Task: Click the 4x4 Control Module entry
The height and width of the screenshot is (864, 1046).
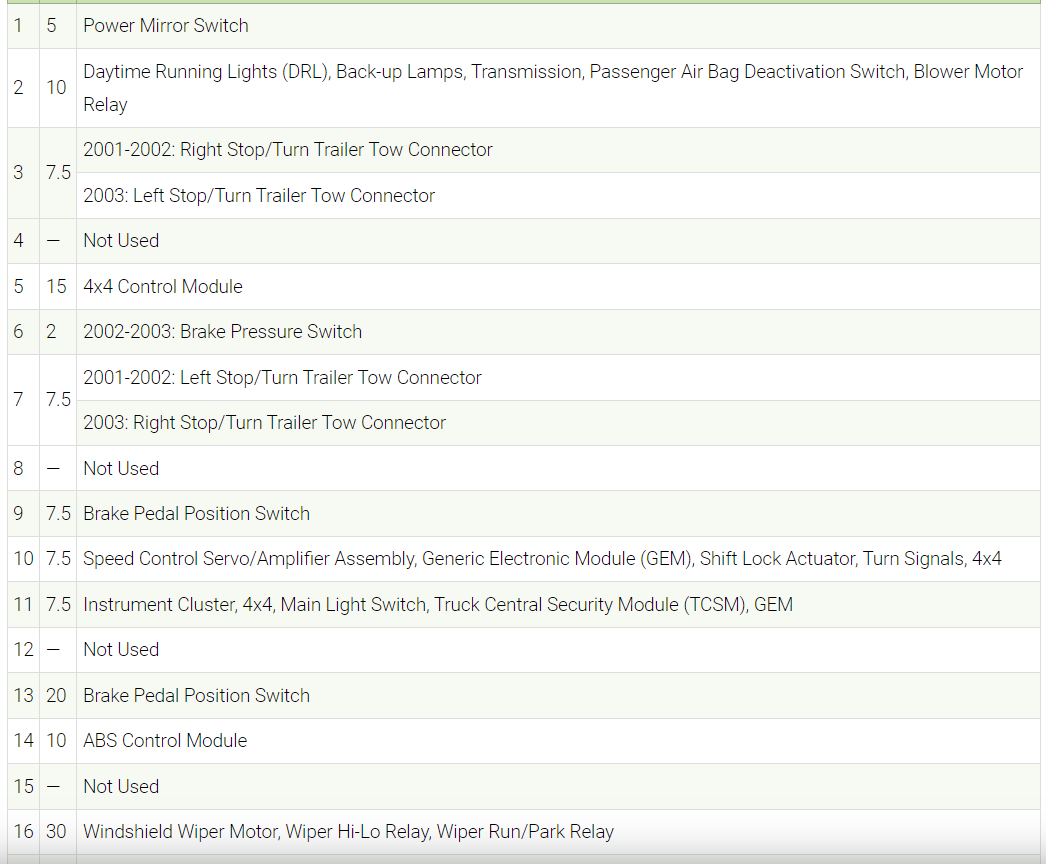Action: [163, 287]
